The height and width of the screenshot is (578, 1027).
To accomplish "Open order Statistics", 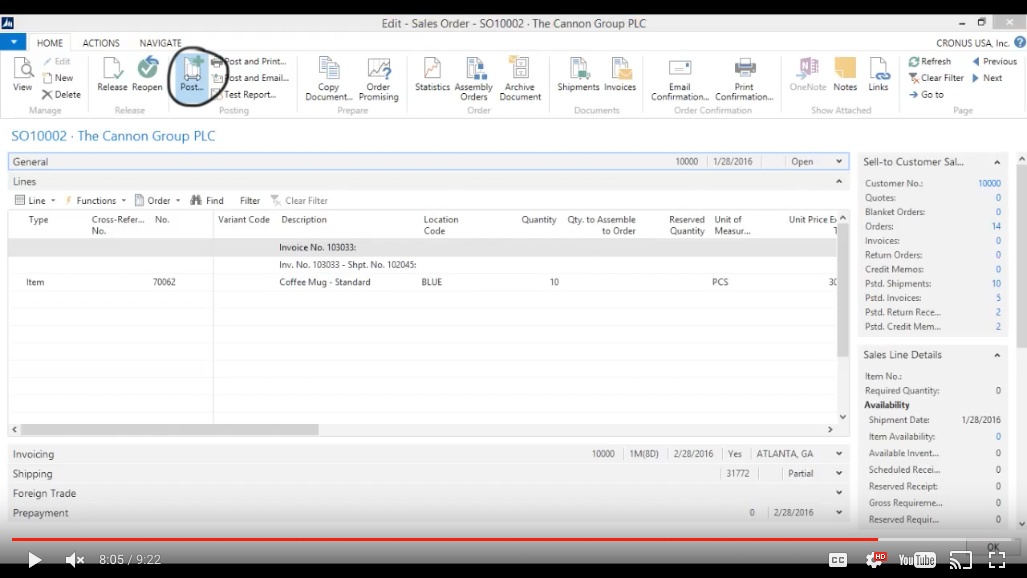I will pyautogui.click(x=432, y=73).
